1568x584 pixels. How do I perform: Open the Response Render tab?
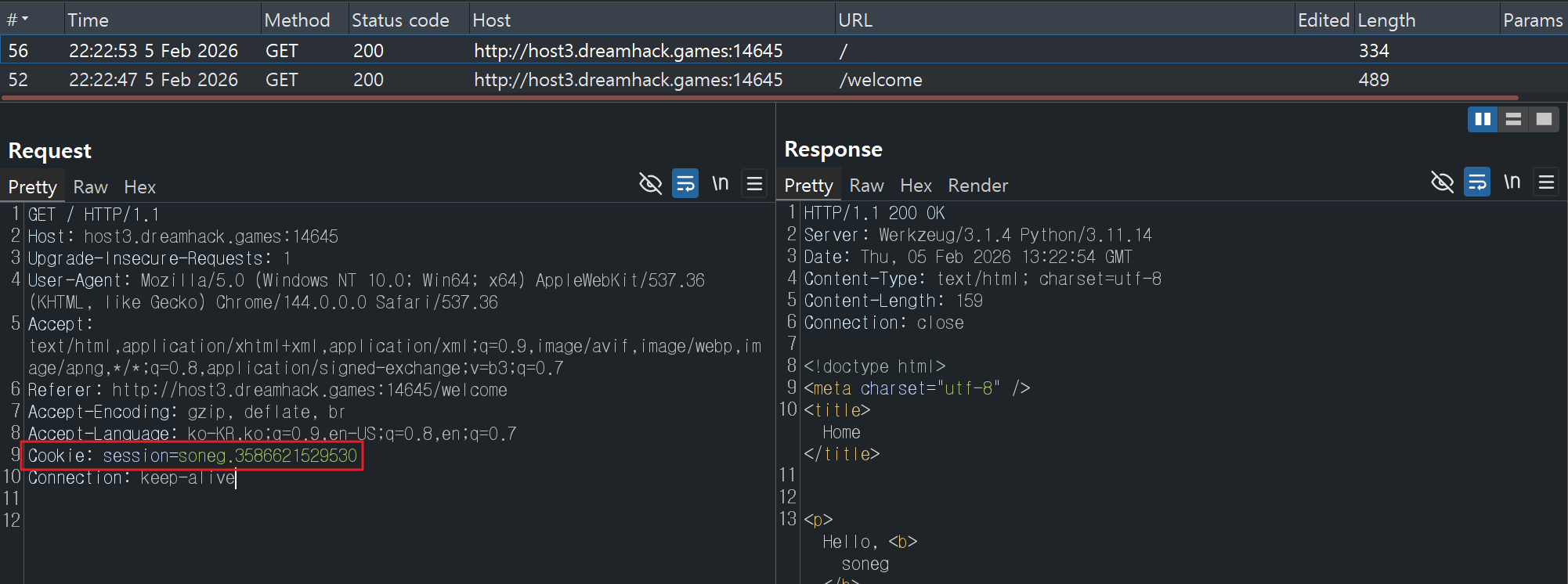tap(977, 186)
